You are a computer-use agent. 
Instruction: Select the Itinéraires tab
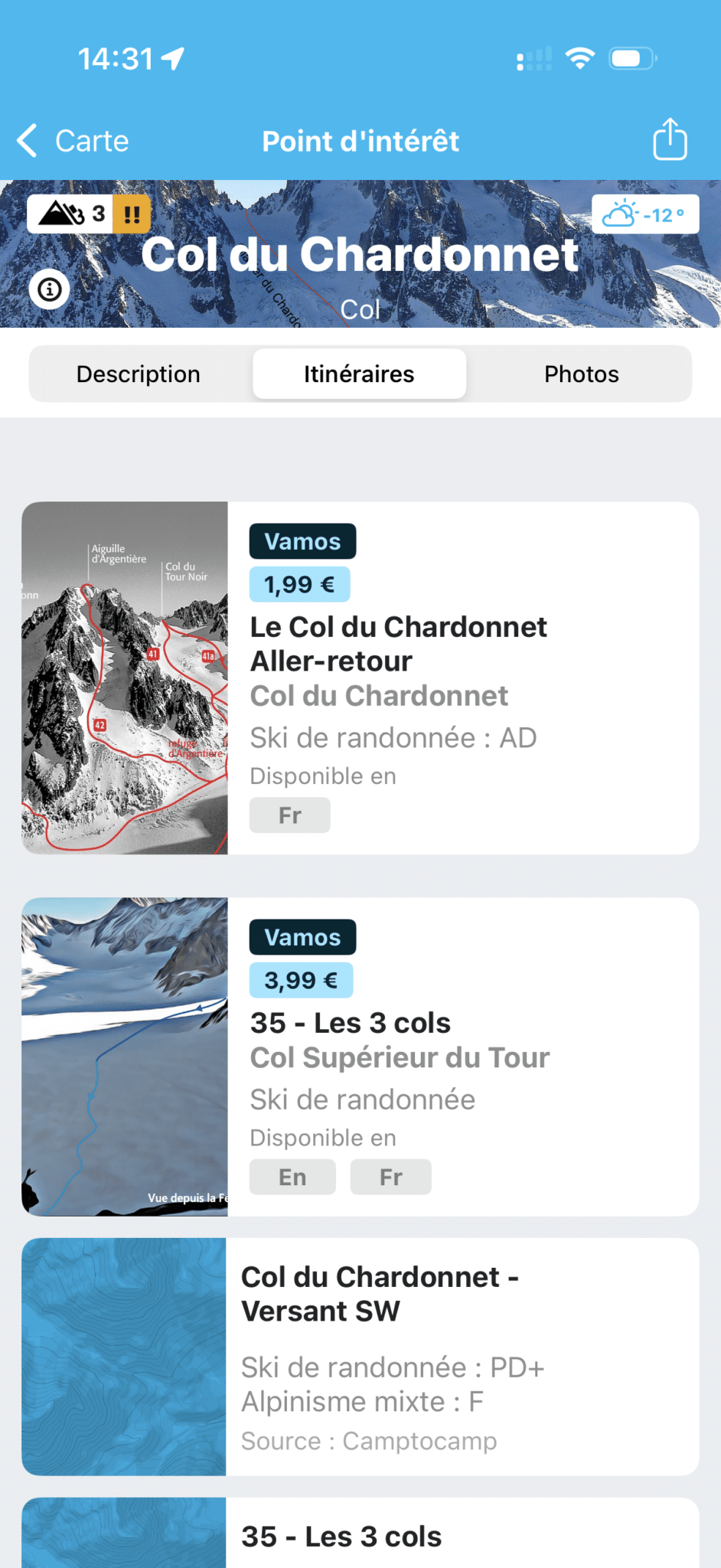(x=359, y=374)
